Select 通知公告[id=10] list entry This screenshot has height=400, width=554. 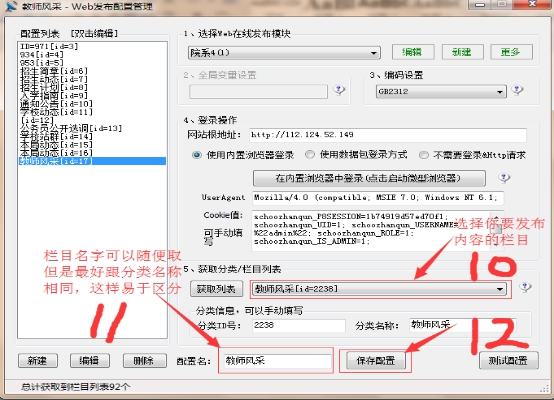[57, 104]
